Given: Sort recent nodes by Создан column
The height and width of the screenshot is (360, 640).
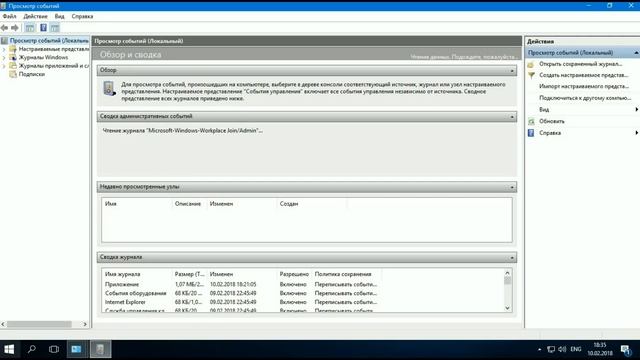Looking at the screenshot, I should point(312,204).
